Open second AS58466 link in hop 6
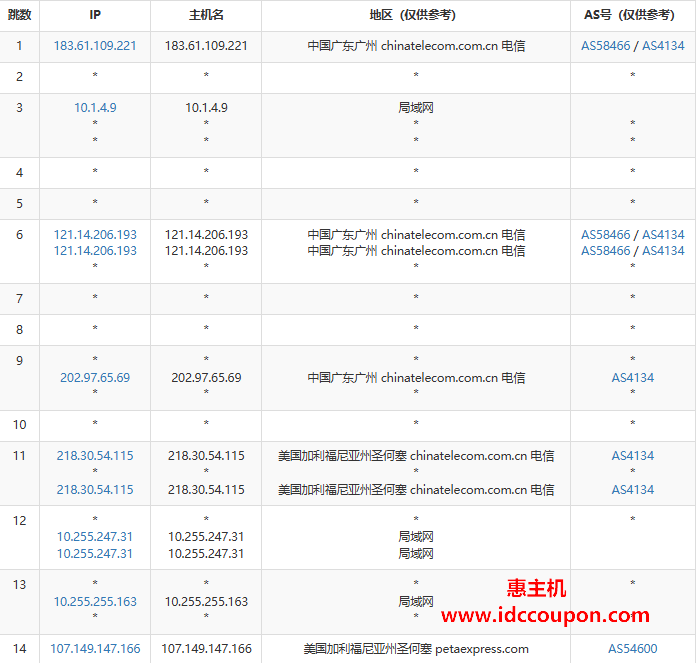 [605, 251]
